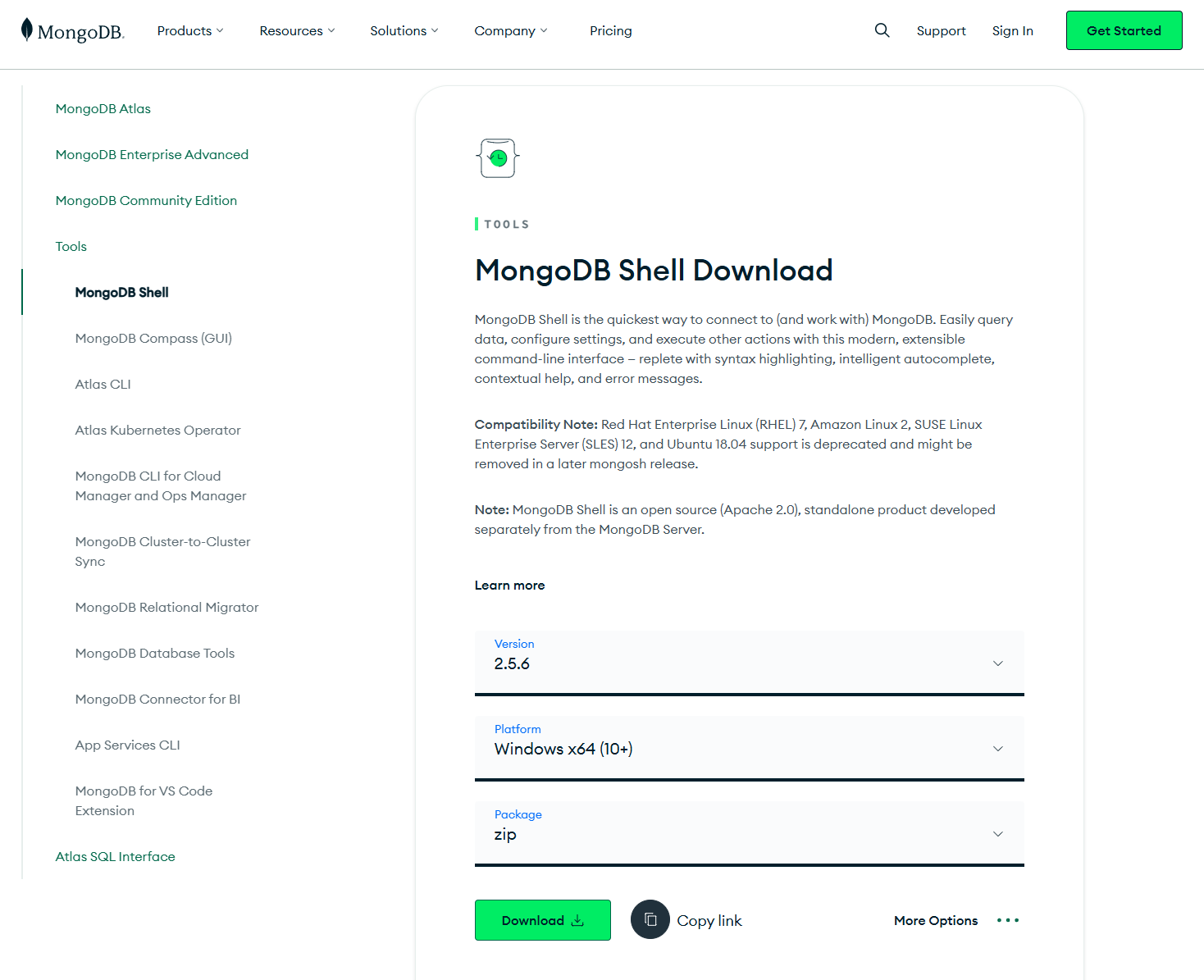The width and height of the screenshot is (1204, 980).
Task: Open MongoDB Enterprise Advanced sidebar link
Action: point(152,154)
